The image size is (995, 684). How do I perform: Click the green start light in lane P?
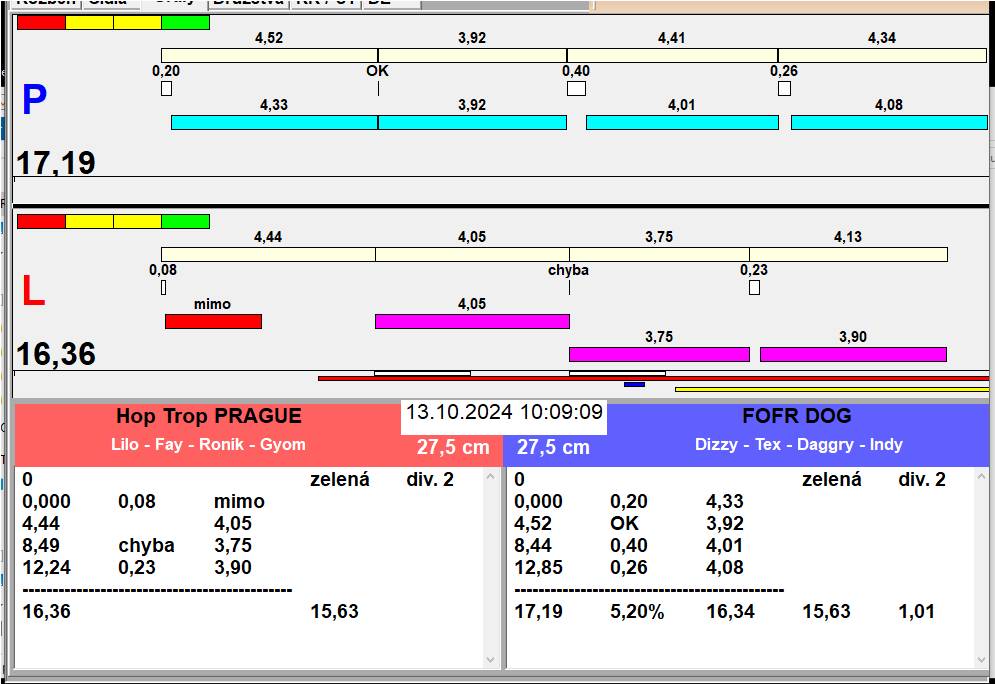click(x=185, y=23)
